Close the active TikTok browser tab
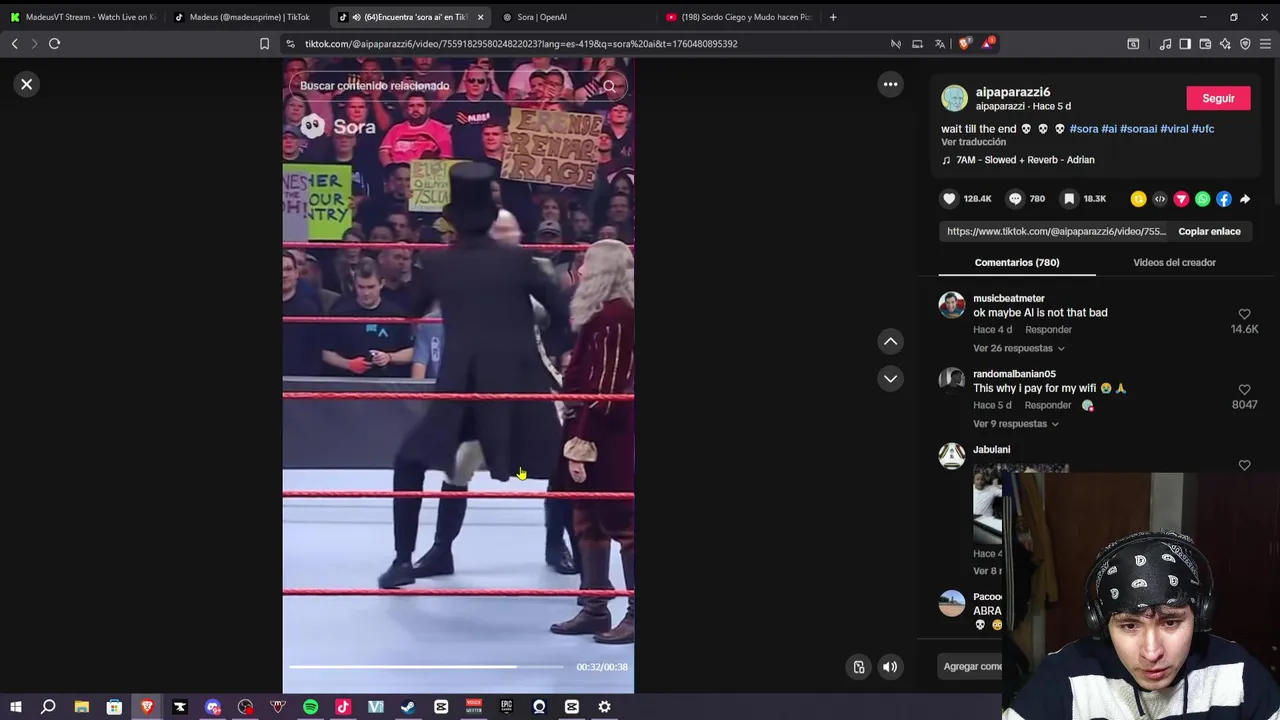The height and width of the screenshot is (720, 1280). click(481, 17)
